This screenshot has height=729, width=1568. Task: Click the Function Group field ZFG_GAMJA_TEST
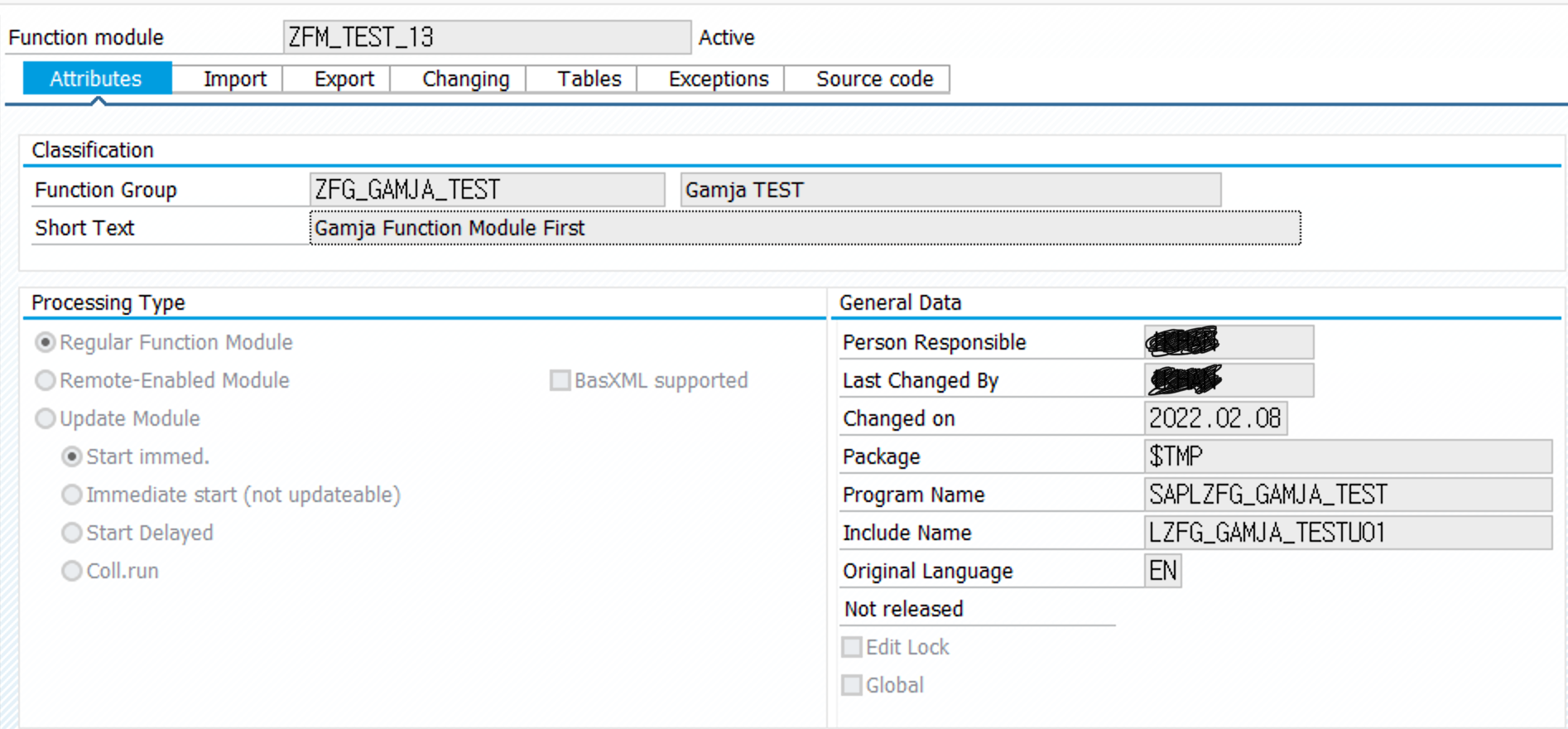(x=487, y=190)
